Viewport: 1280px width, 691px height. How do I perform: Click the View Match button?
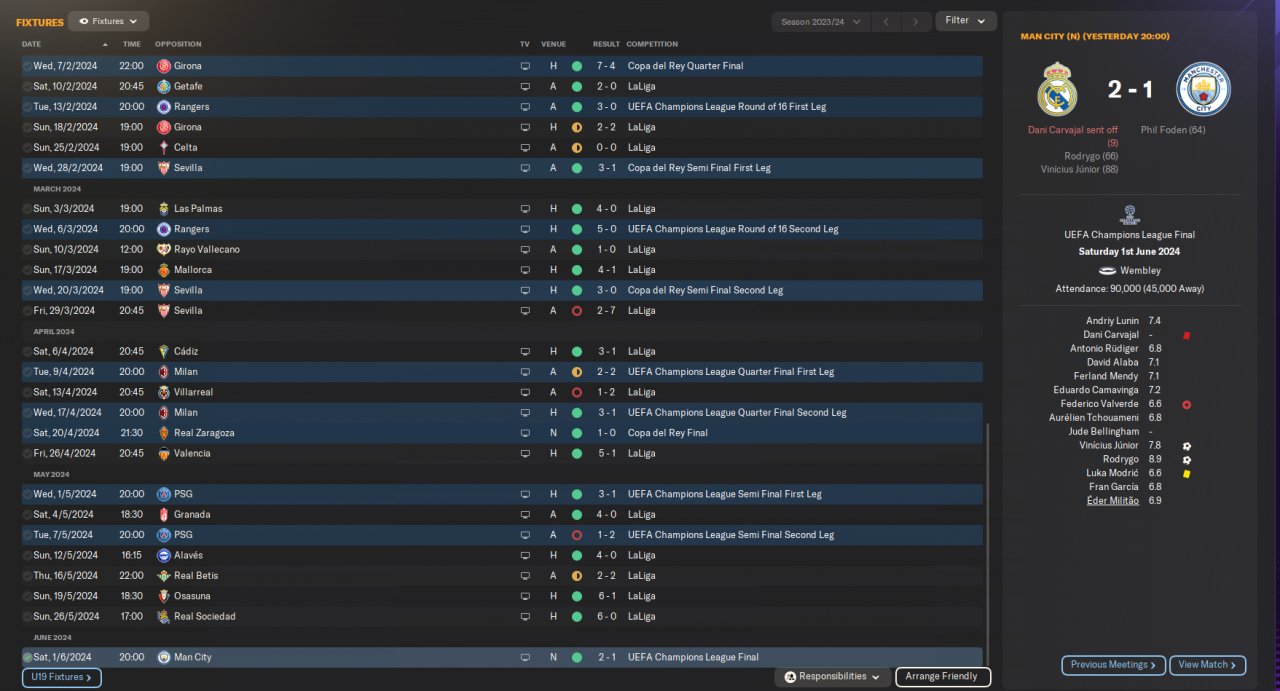click(x=1208, y=665)
